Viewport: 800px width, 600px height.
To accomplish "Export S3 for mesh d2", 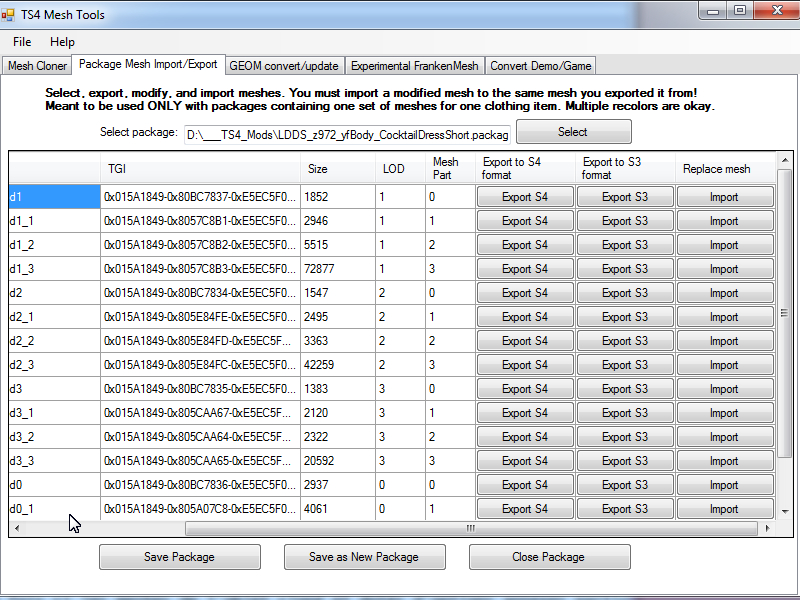I will [625, 293].
